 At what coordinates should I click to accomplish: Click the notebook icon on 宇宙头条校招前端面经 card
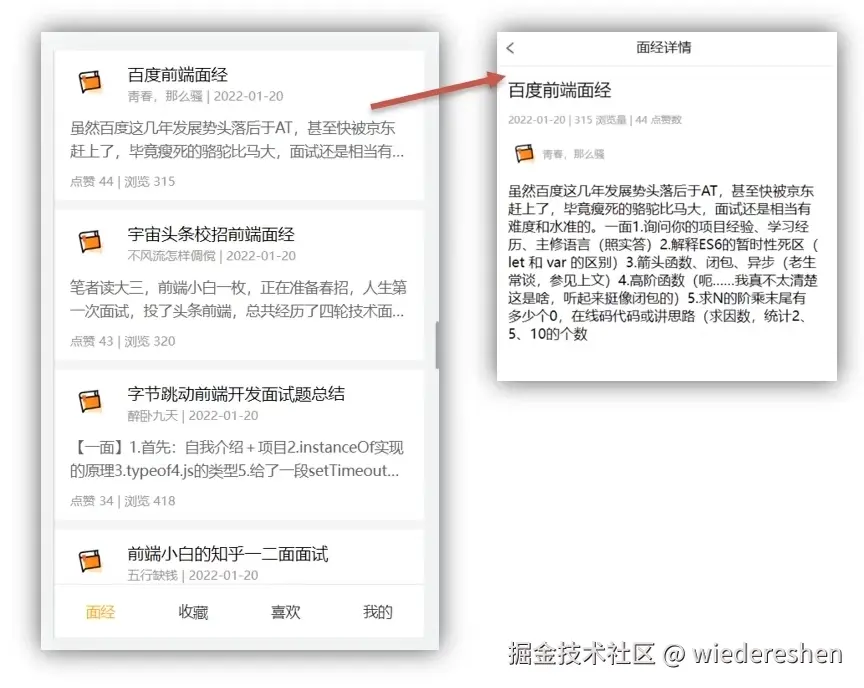[89, 243]
